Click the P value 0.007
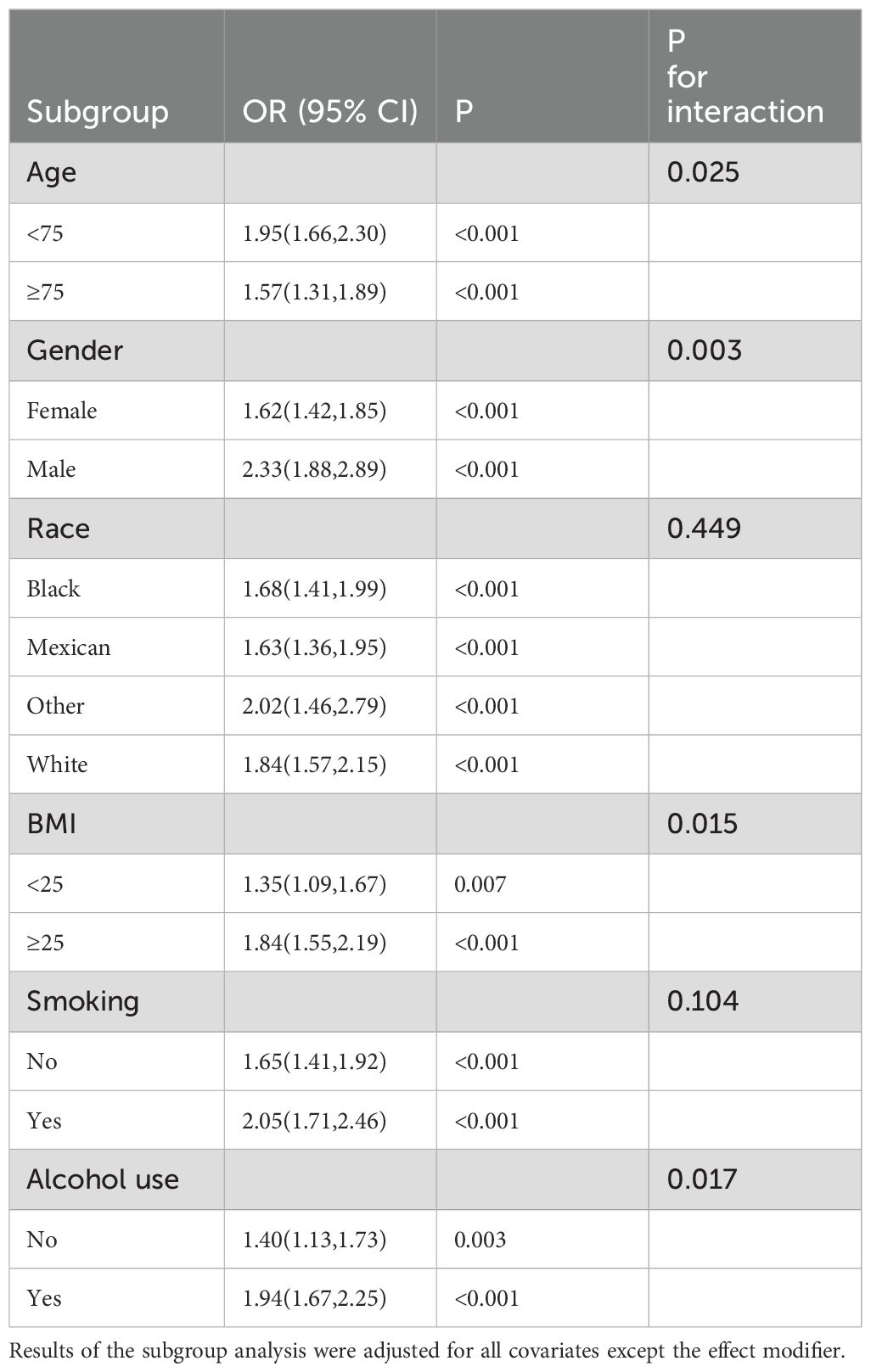Viewport: 871px width, 1372px height. [480, 884]
